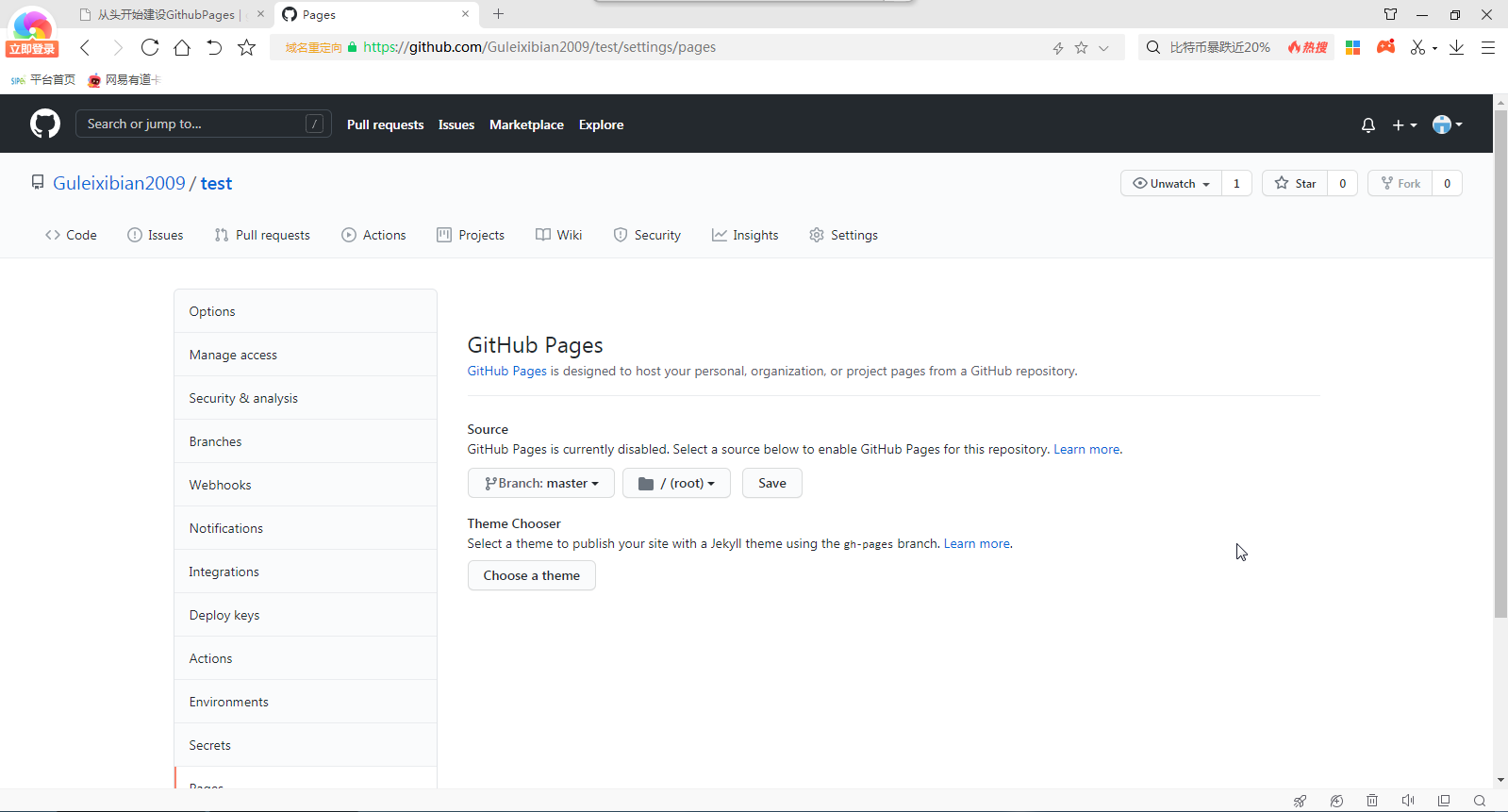The image size is (1508, 812).
Task: Open Webhooks settings
Action: tap(306, 485)
